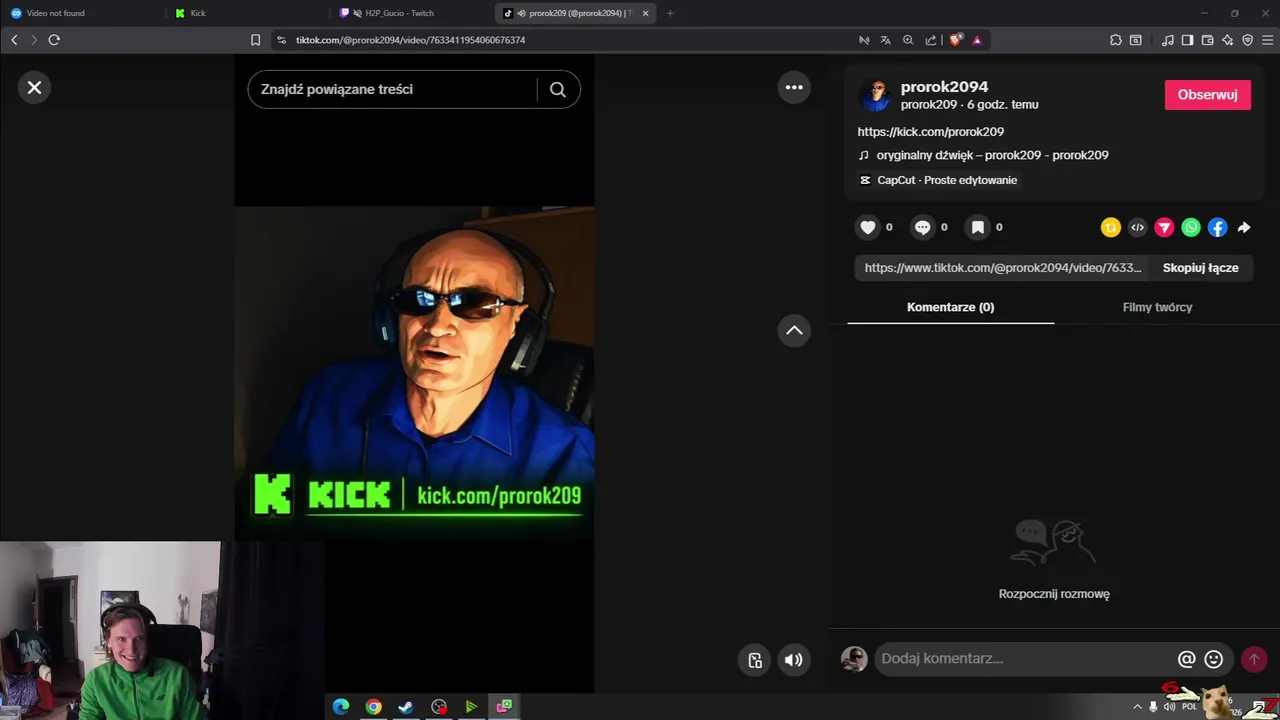The image size is (1280, 720).
Task: Click the search magnifier icon
Action: pos(558,89)
